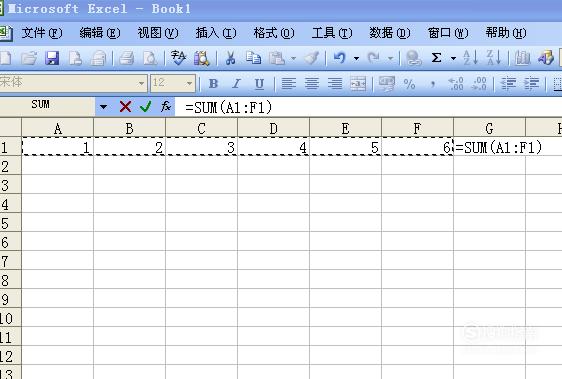Open the 文件(F) menu
Image resolution: width=562 pixels, height=379 pixels.
[42, 33]
